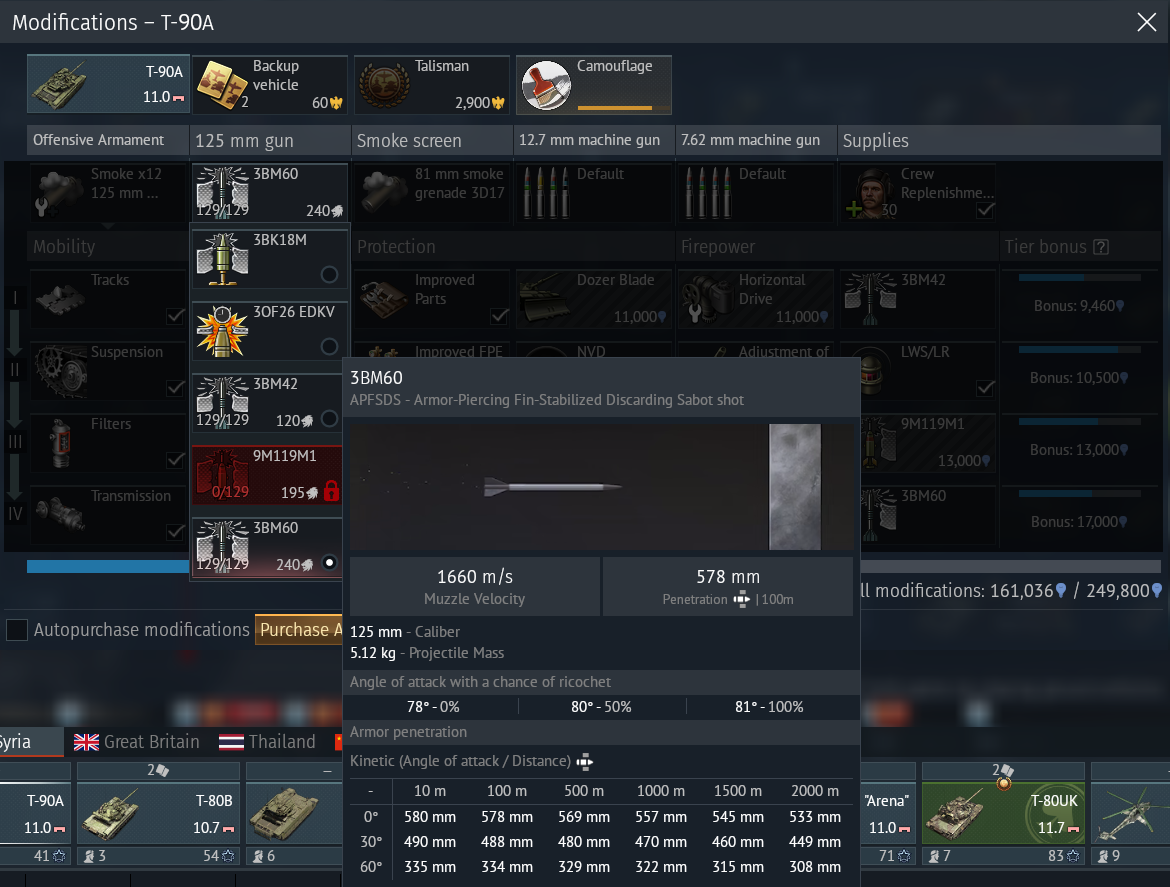Select the T-80B vehicle slot
1170x887 pixels.
point(158,814)
